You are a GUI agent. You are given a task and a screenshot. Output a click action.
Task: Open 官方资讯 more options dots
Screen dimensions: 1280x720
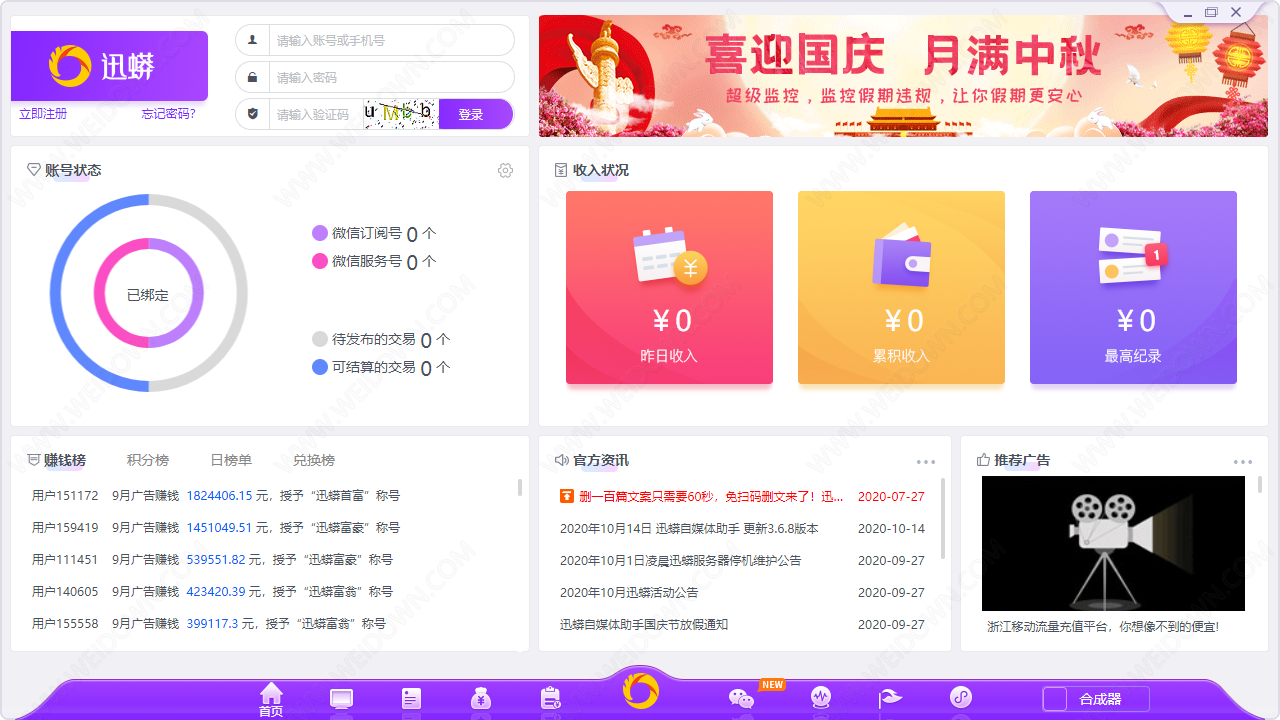(926, 462)
